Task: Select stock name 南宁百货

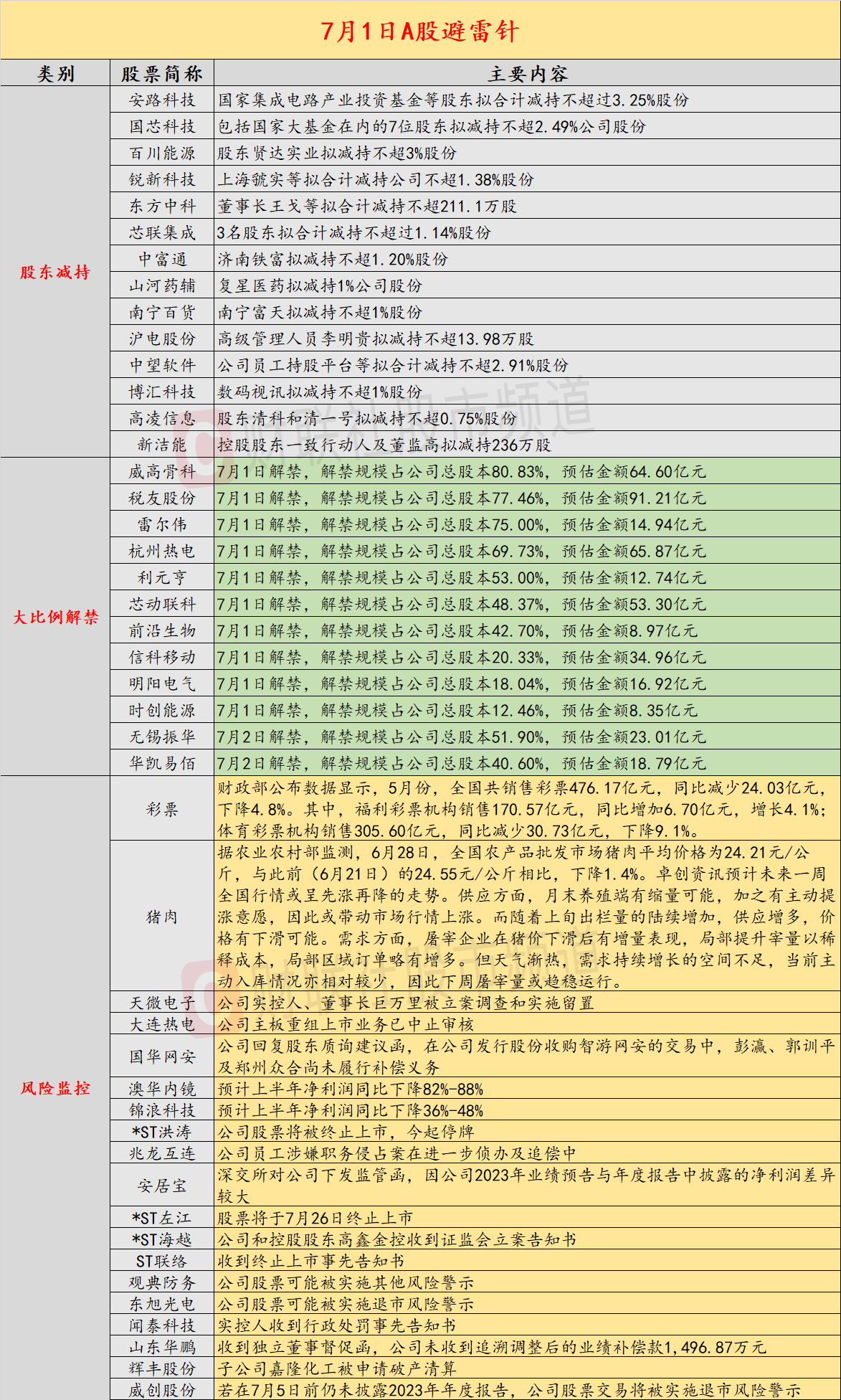Action: coord(162,313)
